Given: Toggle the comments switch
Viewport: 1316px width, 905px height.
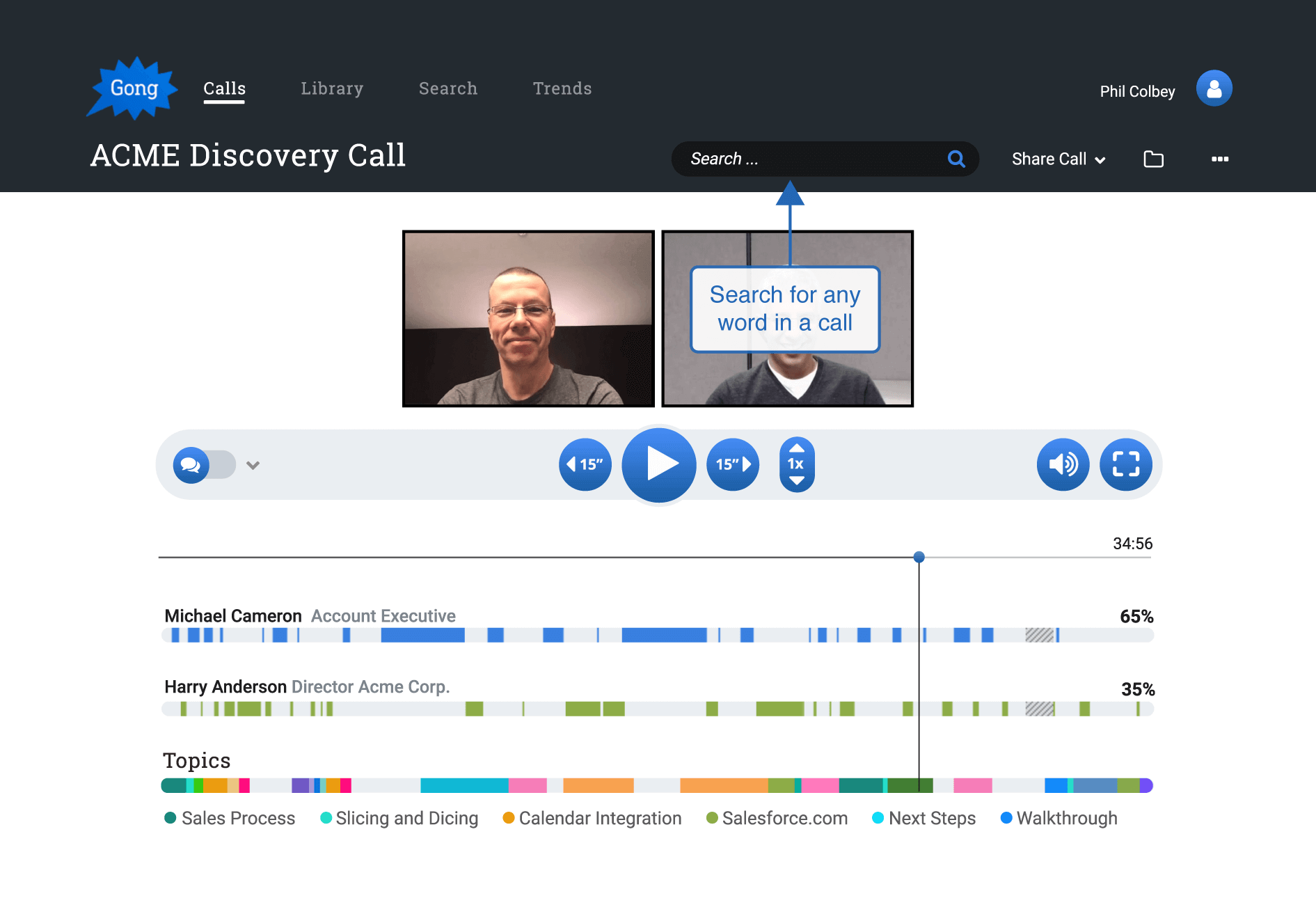Looking at the screenshot, I should [x=204, y=465].
